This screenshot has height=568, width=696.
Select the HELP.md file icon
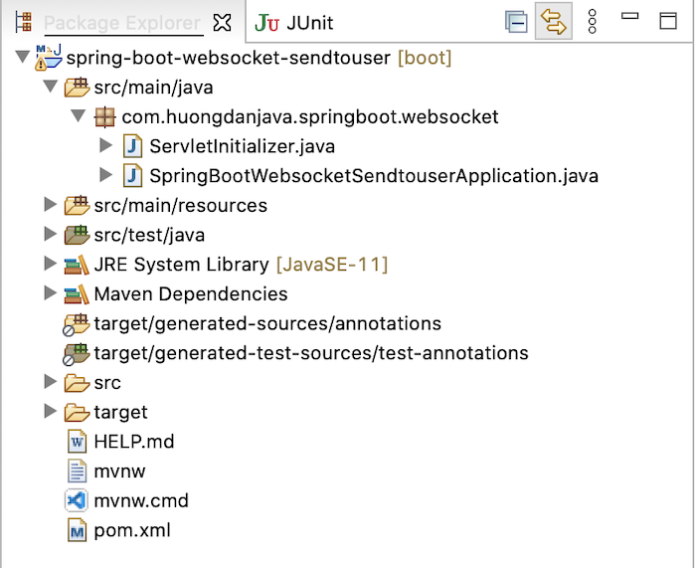click(x=77, y=441)
